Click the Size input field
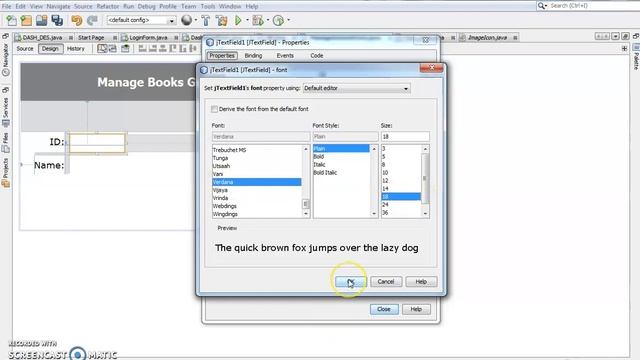This screenshot has width=640, height=360. (405, 137)
